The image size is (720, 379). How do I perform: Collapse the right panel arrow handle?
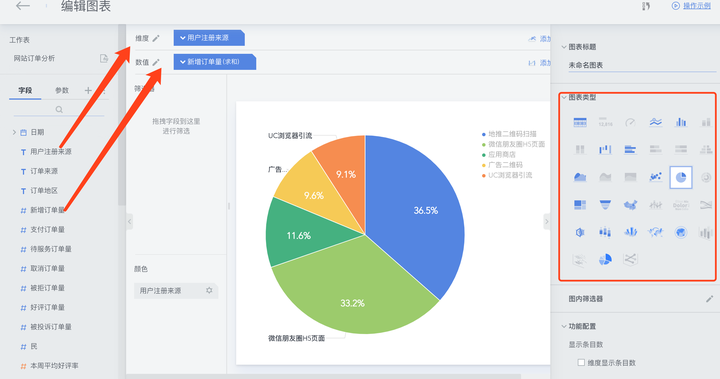pyautogui.click(x=546, y=221)
